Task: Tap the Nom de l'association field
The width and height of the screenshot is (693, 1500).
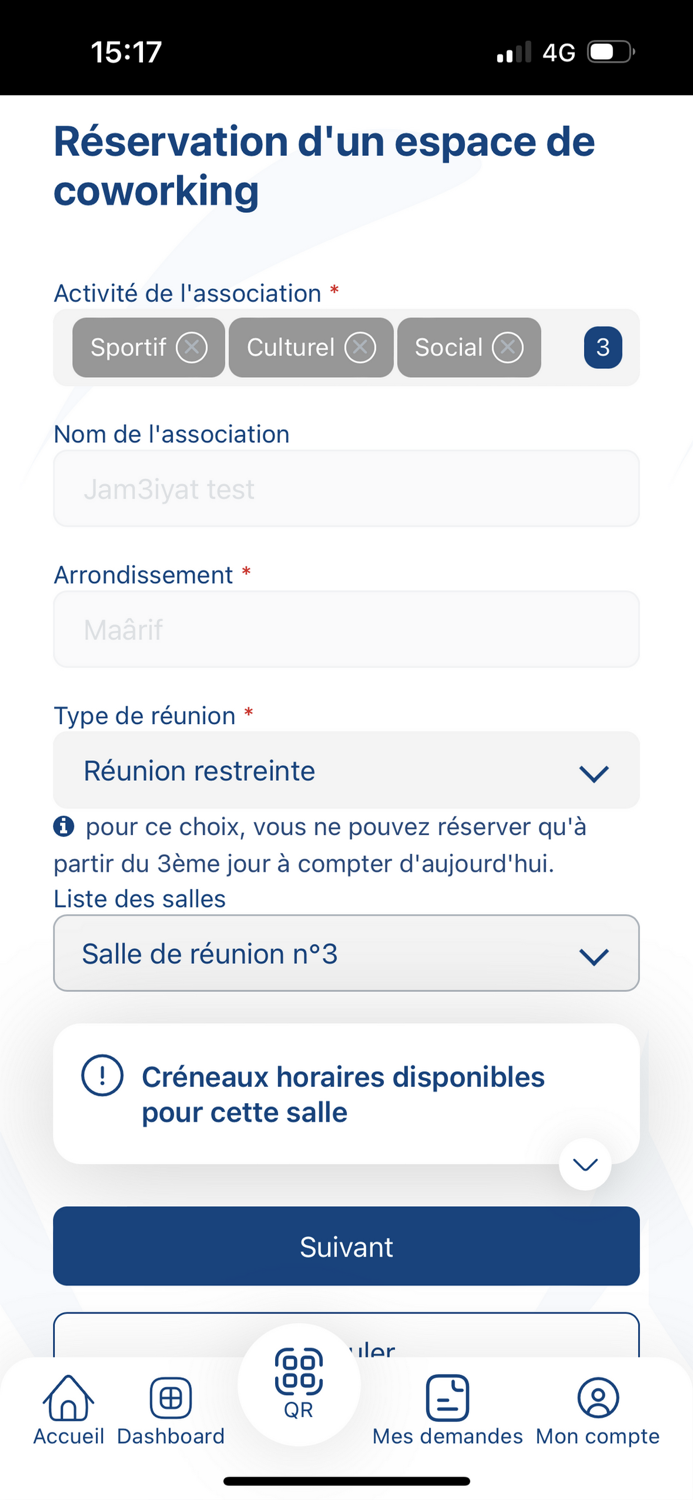Action: click(346, 488)
